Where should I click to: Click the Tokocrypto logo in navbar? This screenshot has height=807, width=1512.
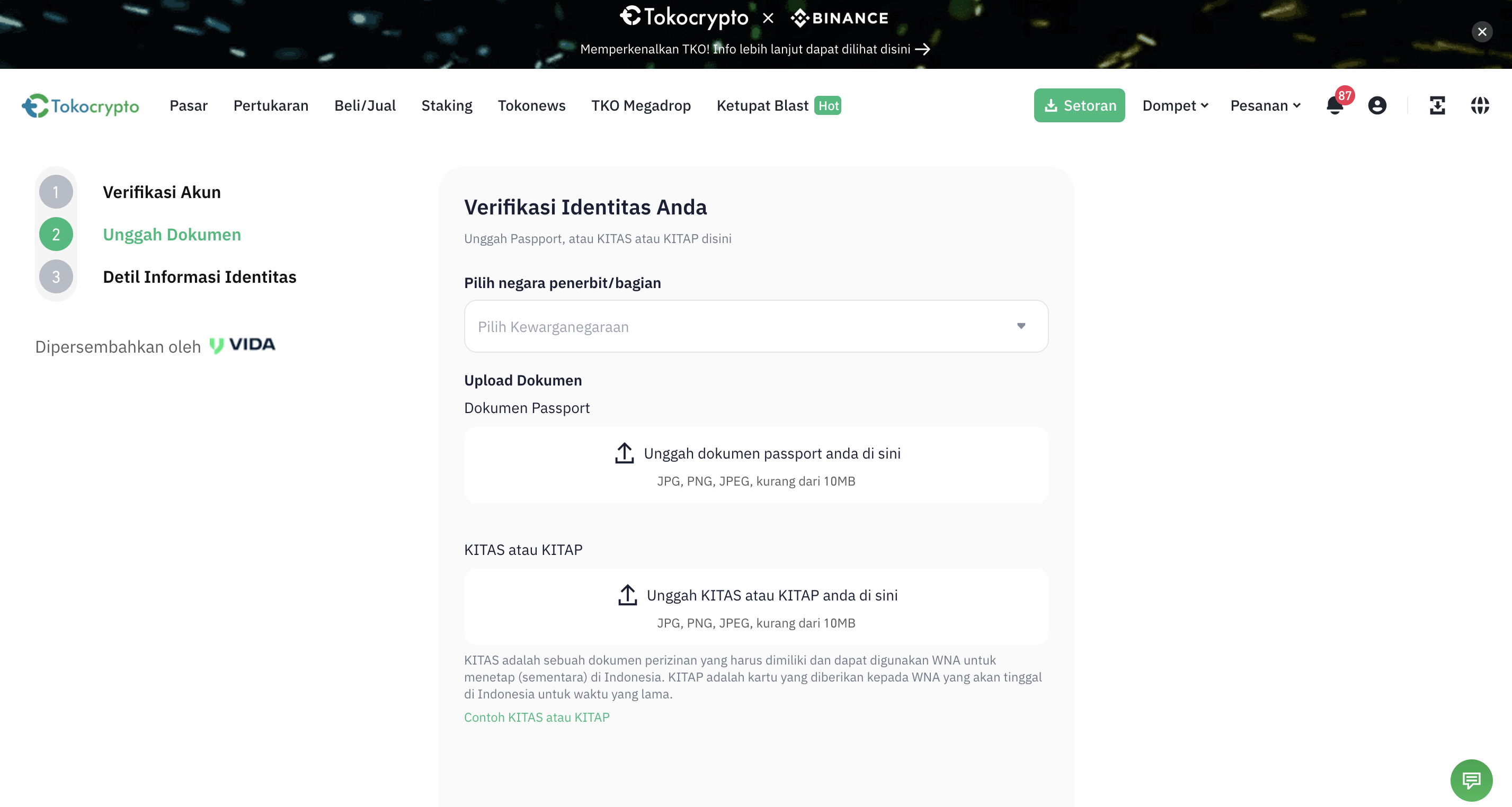tap(81, 105)
